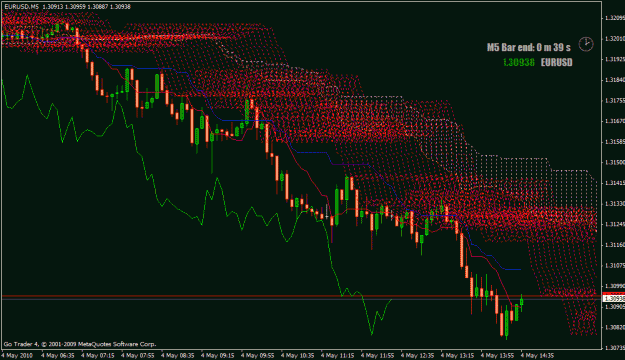Click the 1.31500 price axis label
Screen dimensions: 625x360
point(615,162)
